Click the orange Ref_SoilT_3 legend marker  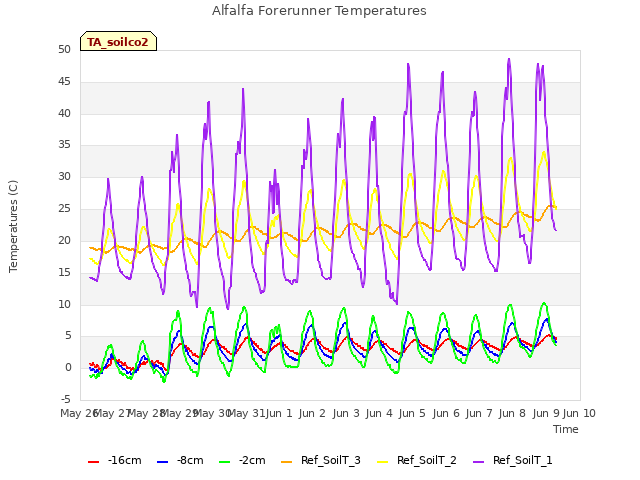pyautogui.click(x=287, y=462)
